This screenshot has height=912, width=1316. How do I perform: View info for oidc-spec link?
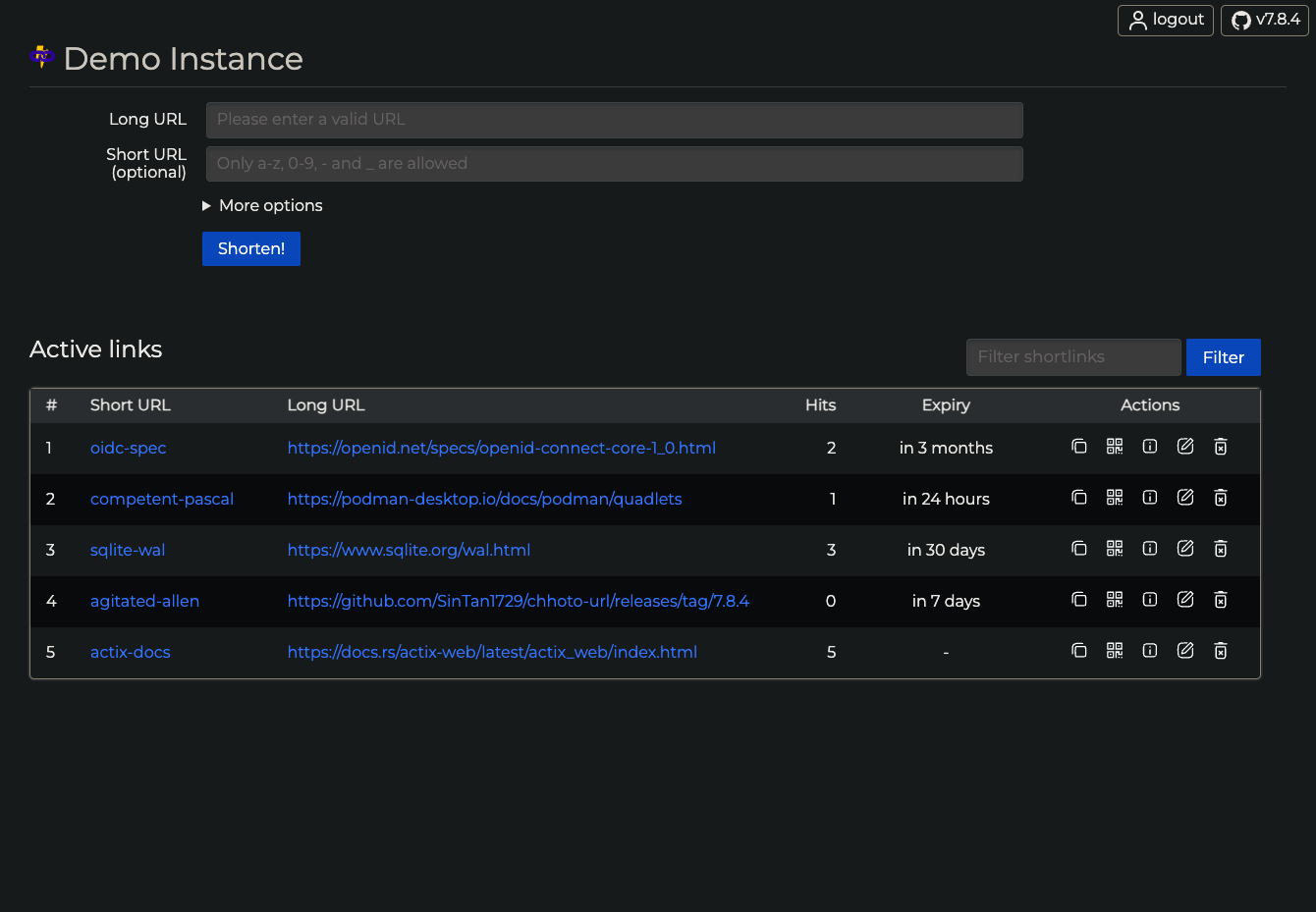coord(1150,447)
